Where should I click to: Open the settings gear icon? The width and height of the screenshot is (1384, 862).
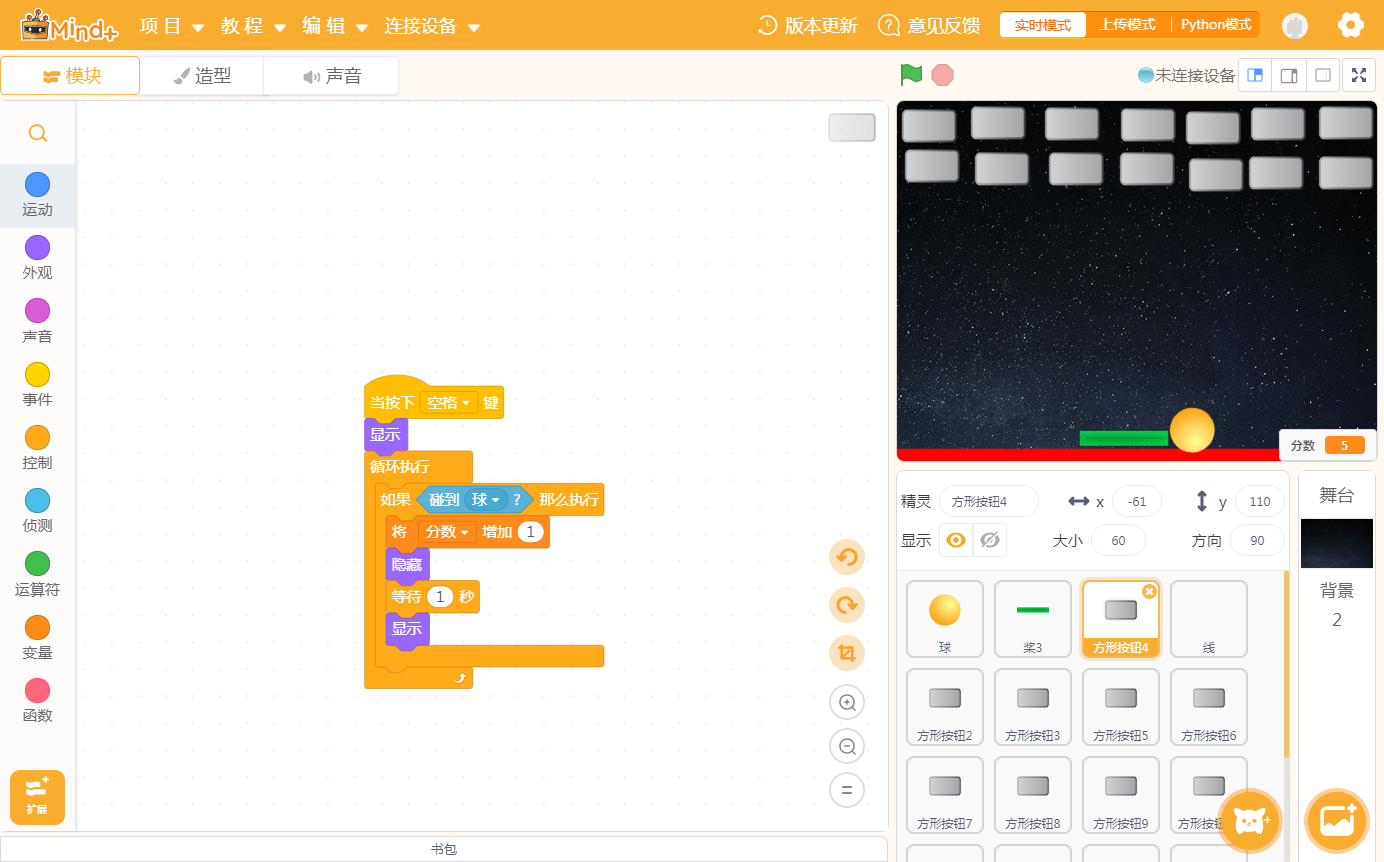pos(1351,25)
